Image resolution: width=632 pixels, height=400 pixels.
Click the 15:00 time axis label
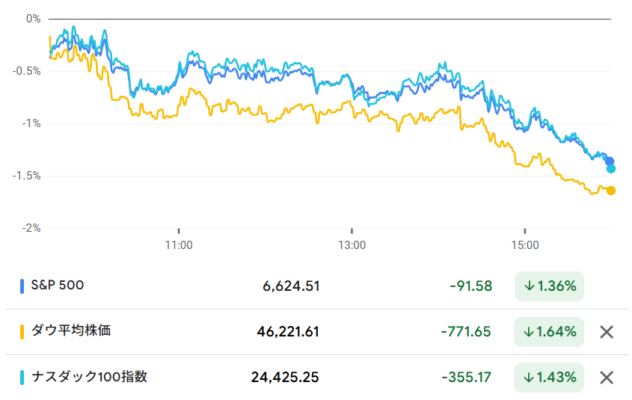click(525, 244)
